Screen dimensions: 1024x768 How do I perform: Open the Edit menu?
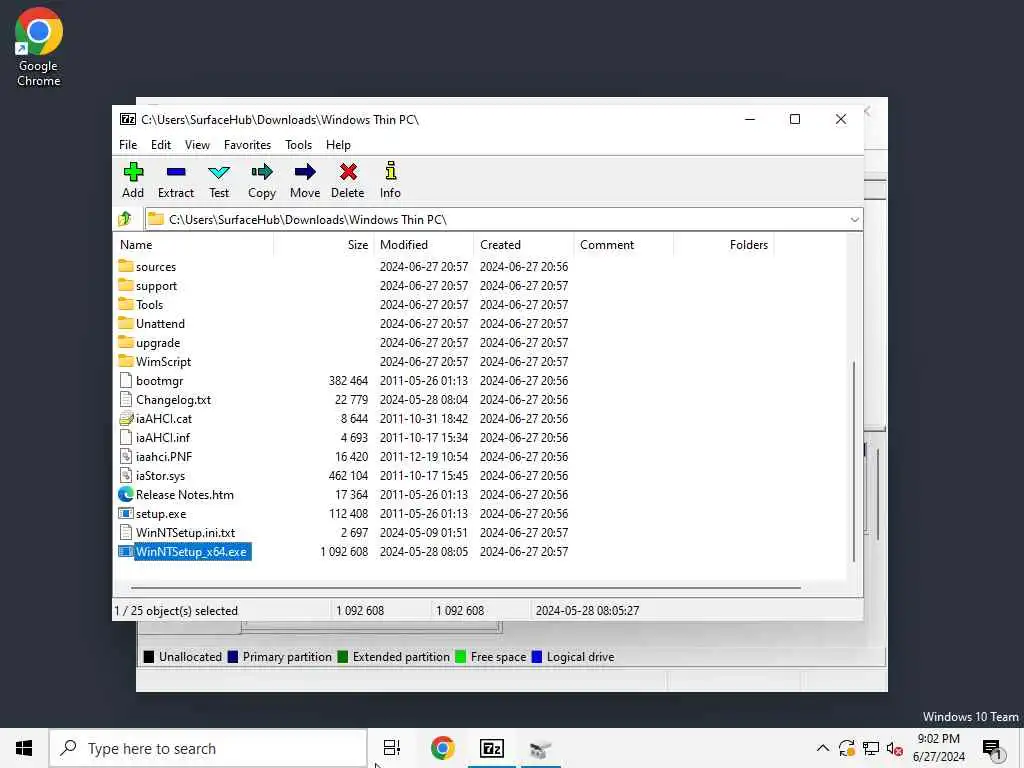click(161, 144)
